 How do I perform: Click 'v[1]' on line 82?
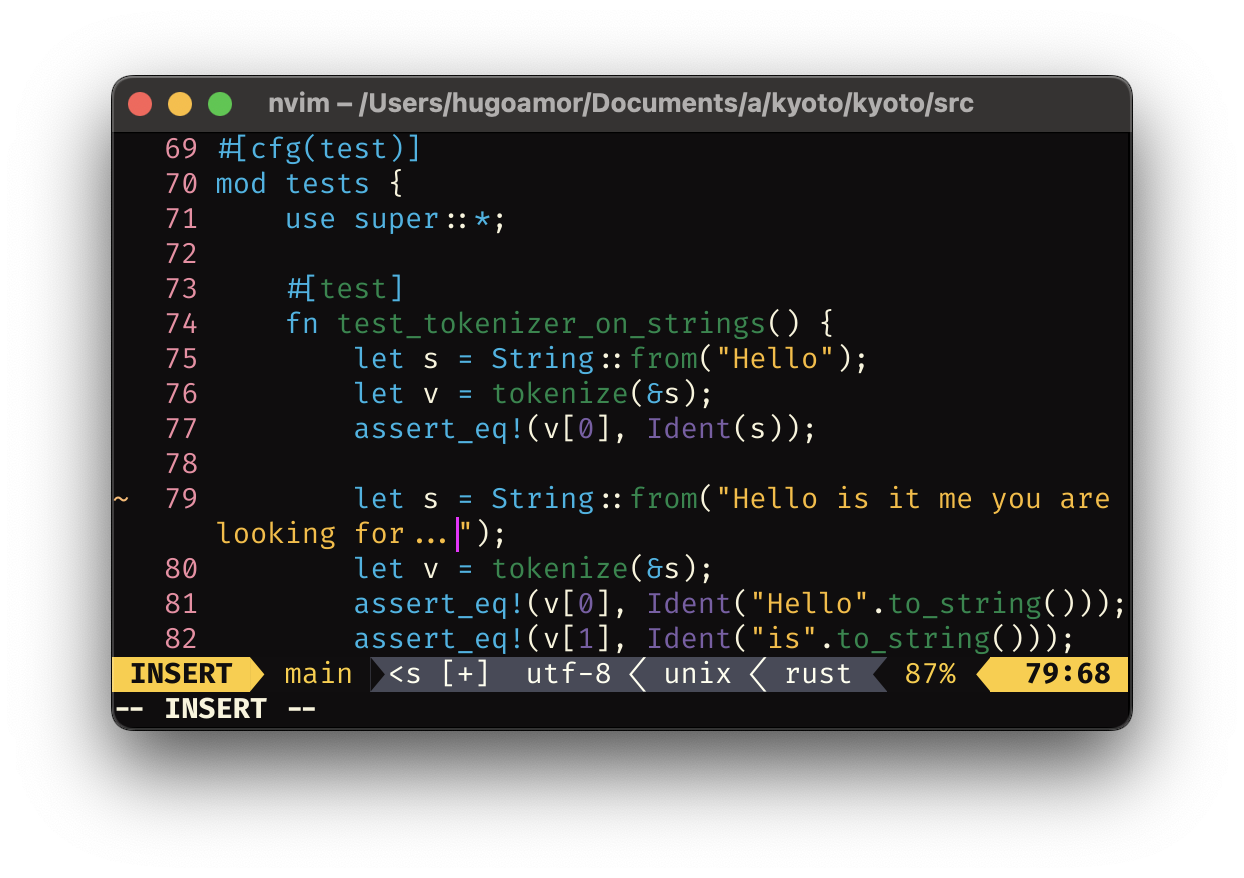tap(577, 639)
